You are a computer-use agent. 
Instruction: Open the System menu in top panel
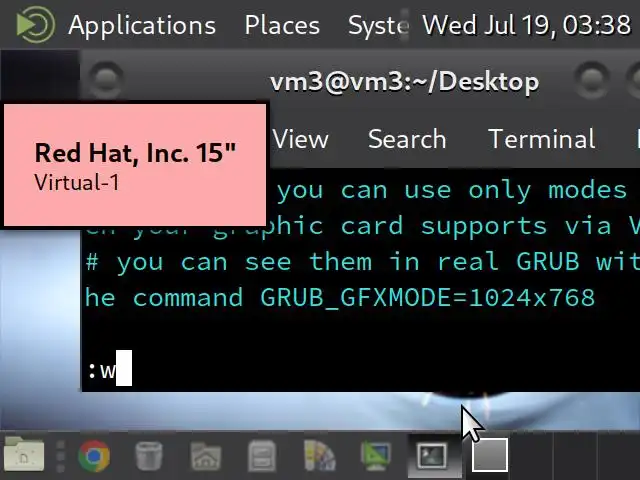(x=378, y=25)
